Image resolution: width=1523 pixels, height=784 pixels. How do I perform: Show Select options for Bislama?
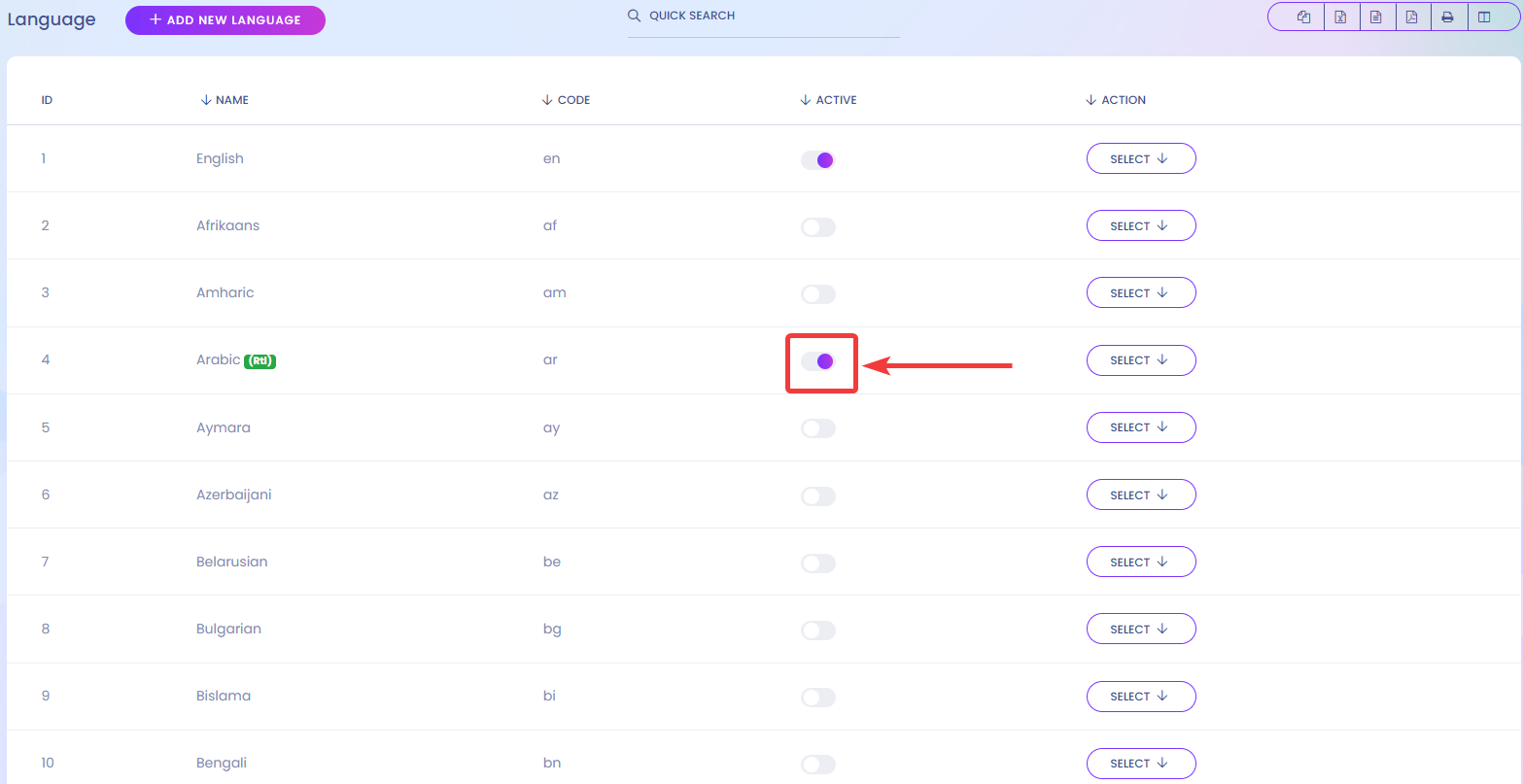pyautogui.click(x=1141, y=696)
